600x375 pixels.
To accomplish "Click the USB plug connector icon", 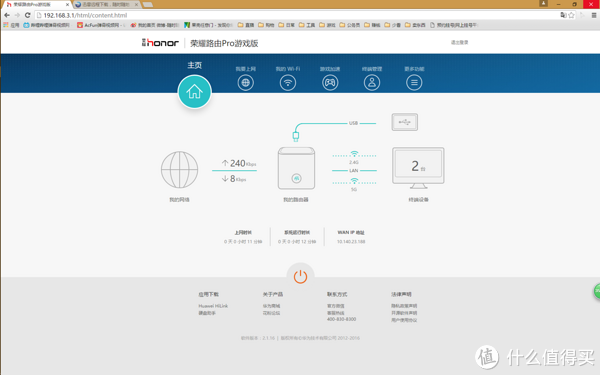I will pyautogui.click(x=296, y=136).
